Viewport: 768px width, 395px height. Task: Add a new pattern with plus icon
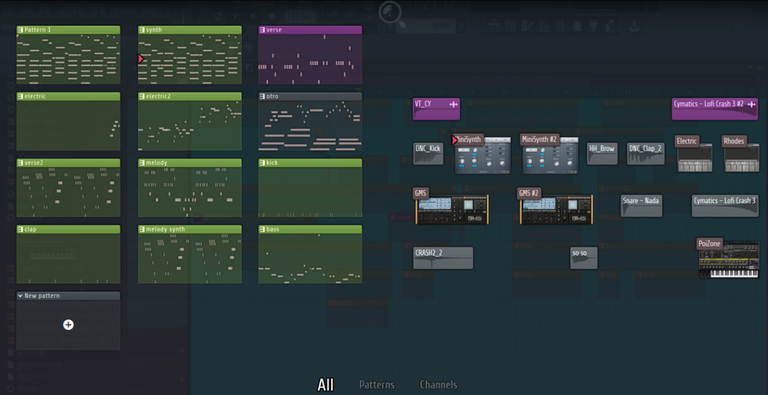pyautogui.click(x=69, y=324)
